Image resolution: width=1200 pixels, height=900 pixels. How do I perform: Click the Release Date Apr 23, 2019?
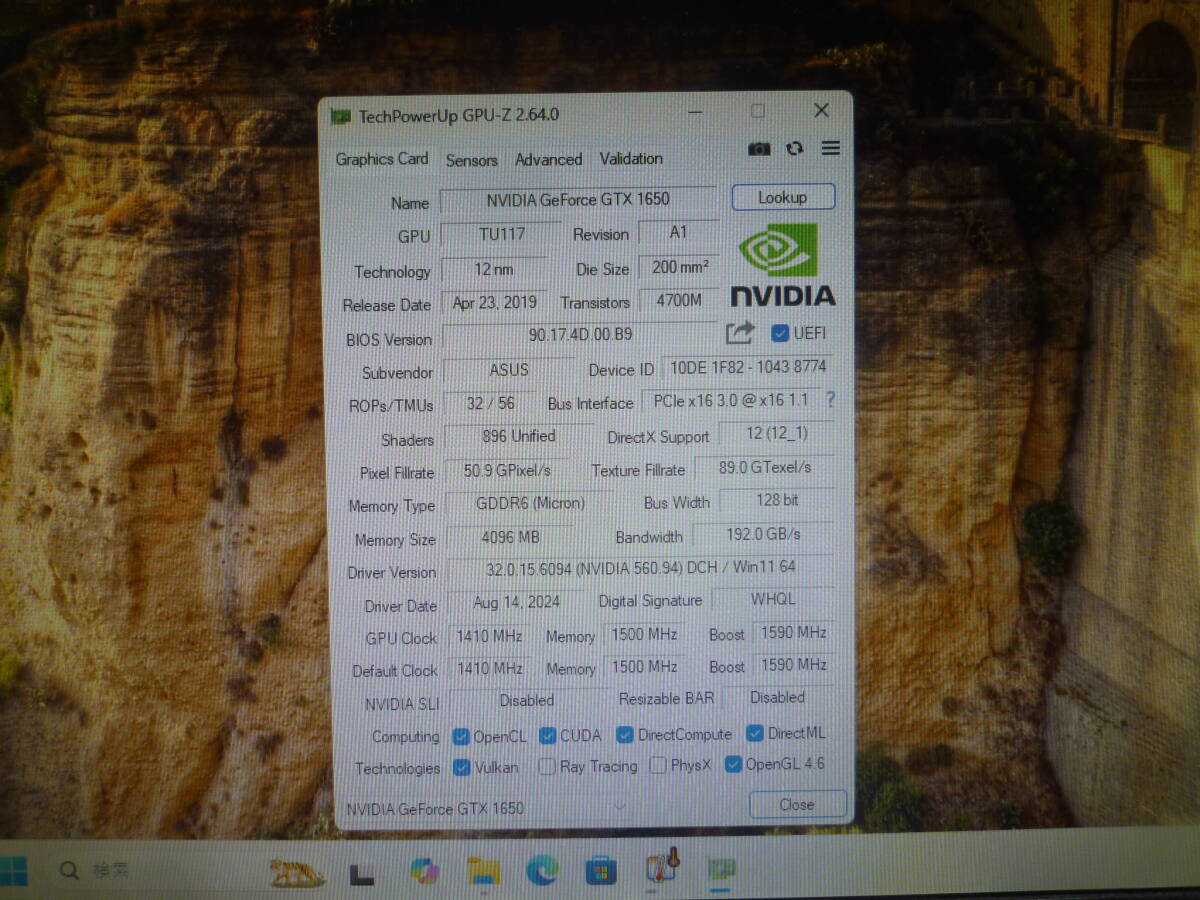point(494,302)
